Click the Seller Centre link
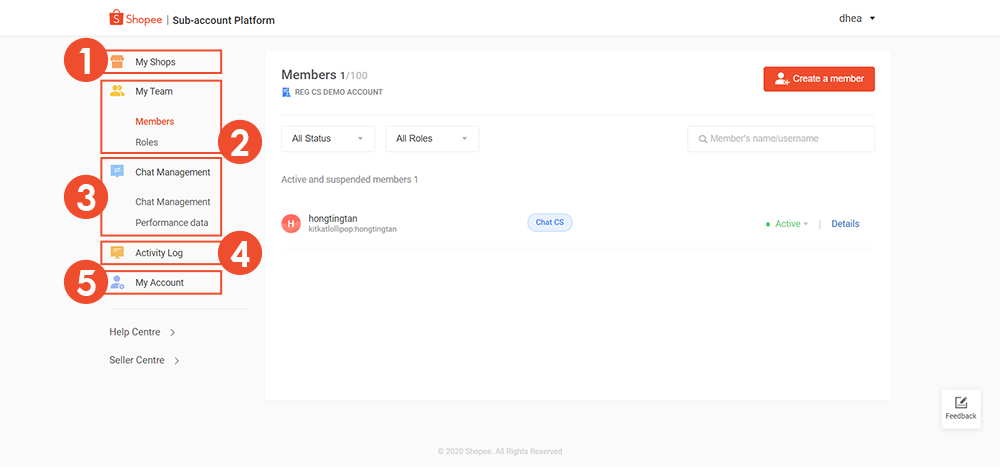The image size is (1000, 467). click(136, 360)
